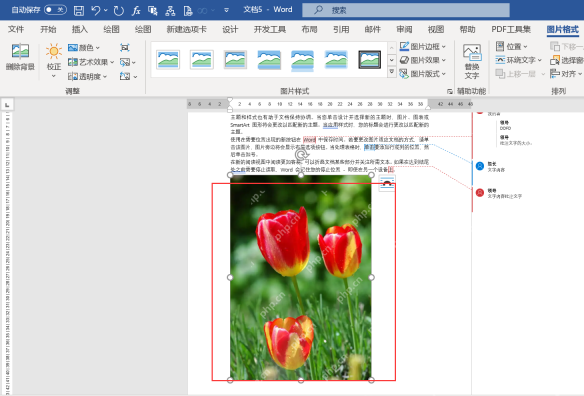
Task: Open the 新建选项卡 custom tab
Action: click(187, 29)
